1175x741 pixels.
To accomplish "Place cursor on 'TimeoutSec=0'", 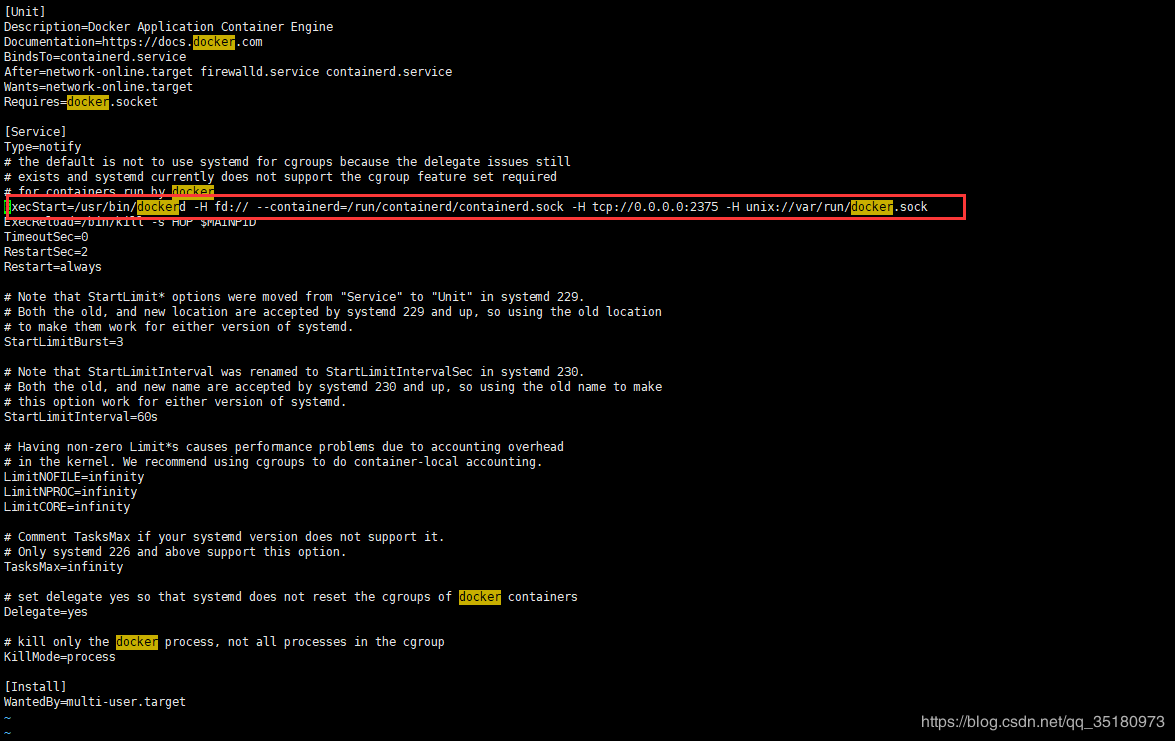I will (46, 237).
